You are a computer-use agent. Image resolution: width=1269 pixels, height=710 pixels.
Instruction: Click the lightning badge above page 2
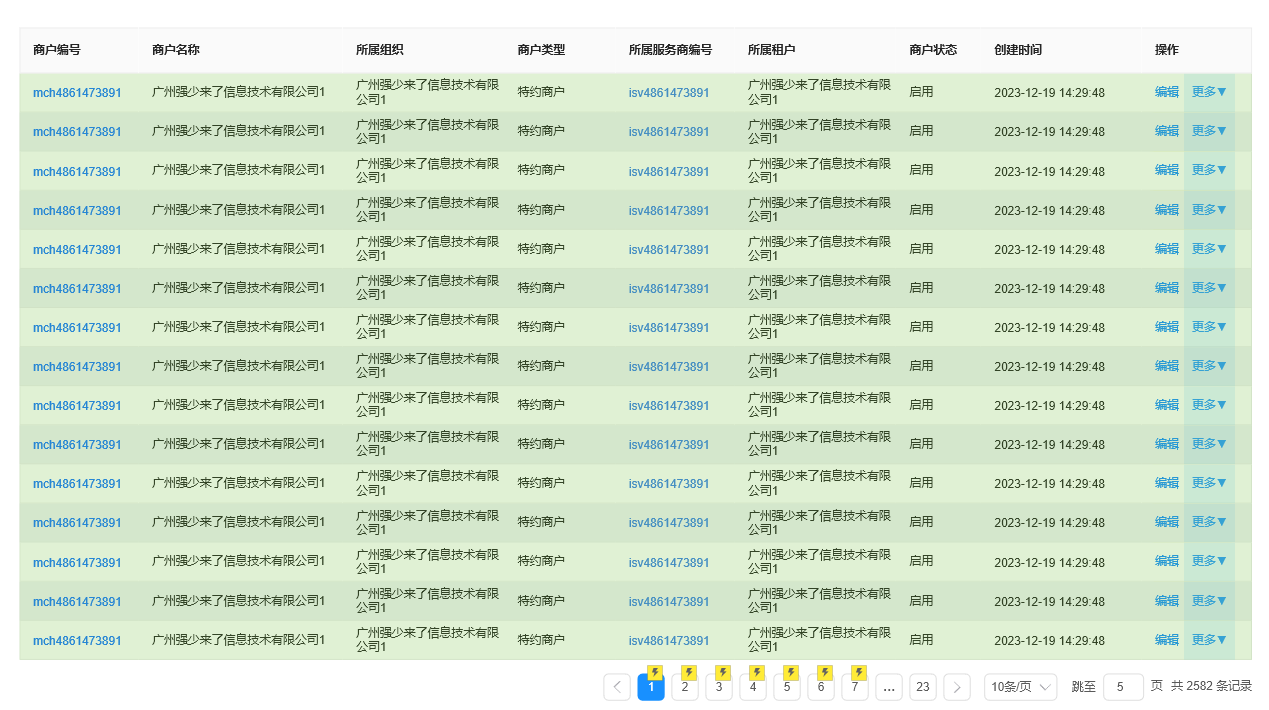[x=689, y=673]
